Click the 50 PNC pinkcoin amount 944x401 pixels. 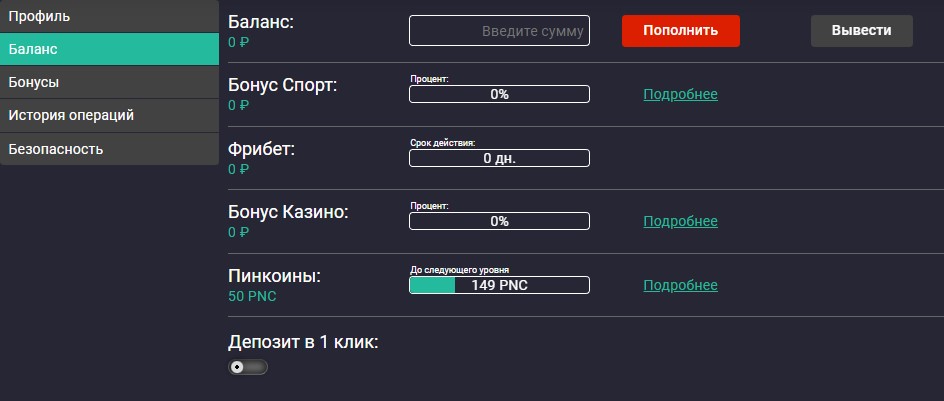(x=252, y=297)
